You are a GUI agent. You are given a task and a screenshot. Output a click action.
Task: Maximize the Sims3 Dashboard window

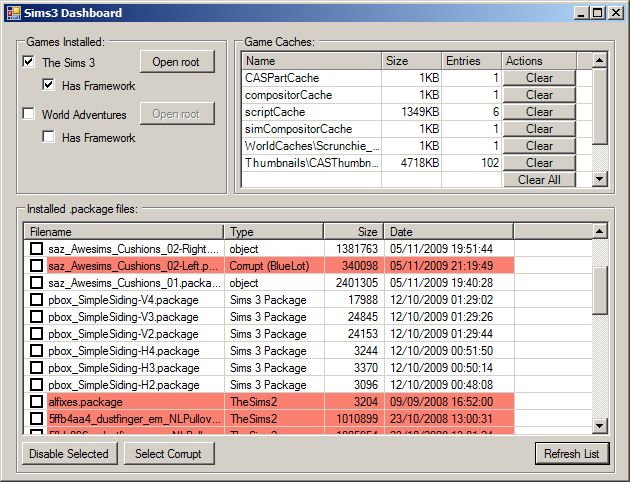click(597, 13)
